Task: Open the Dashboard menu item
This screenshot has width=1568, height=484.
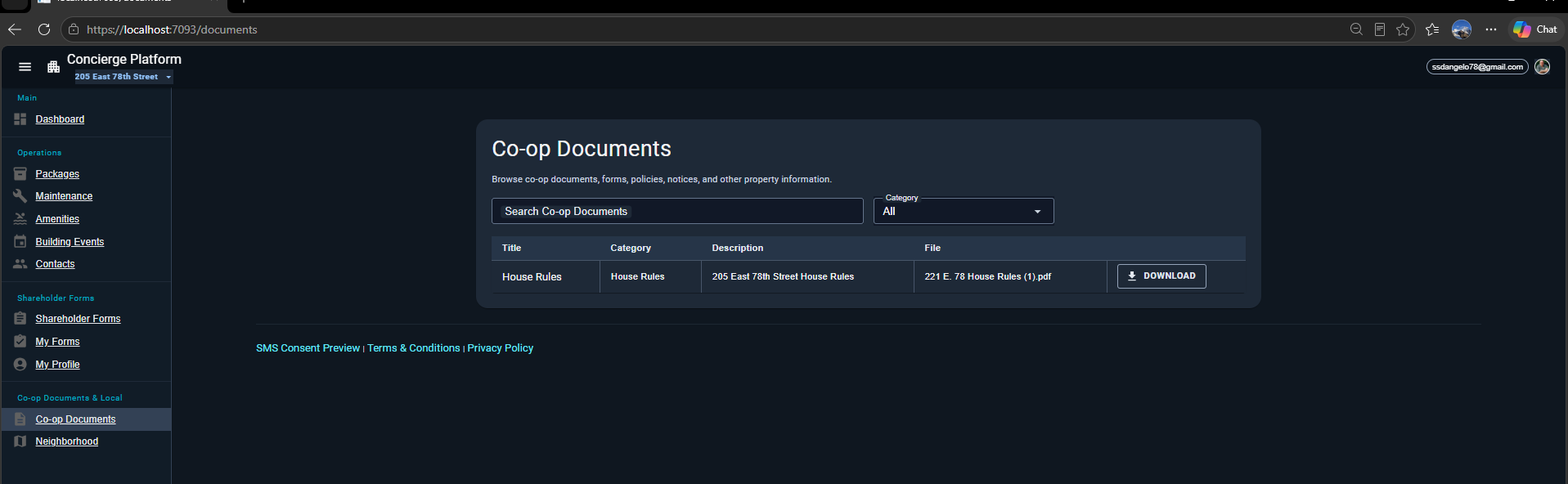Action: tap(60, 119)
